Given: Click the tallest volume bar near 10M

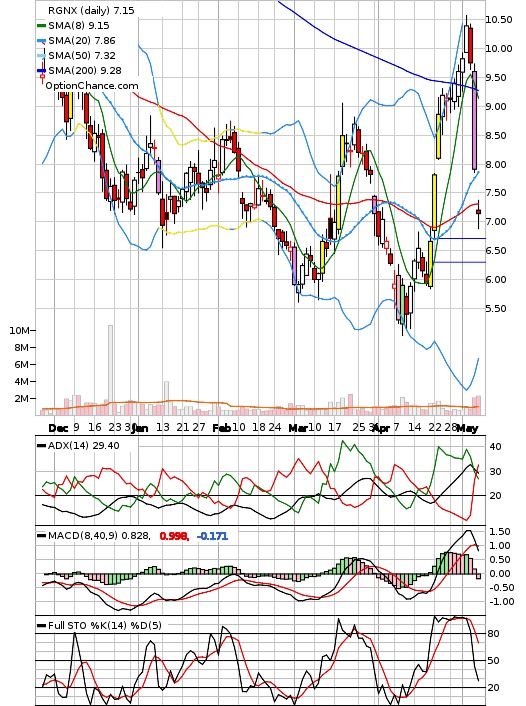Looking at the screenshot, I should 110,370.
